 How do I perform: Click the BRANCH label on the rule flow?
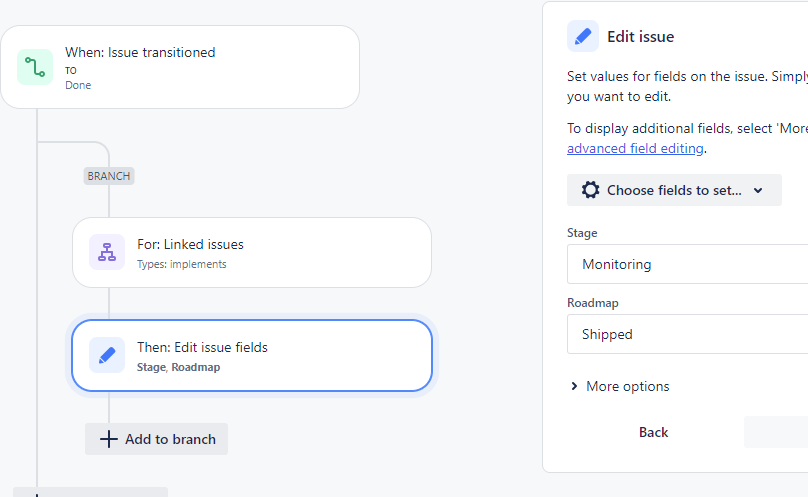tap(109, 176)
